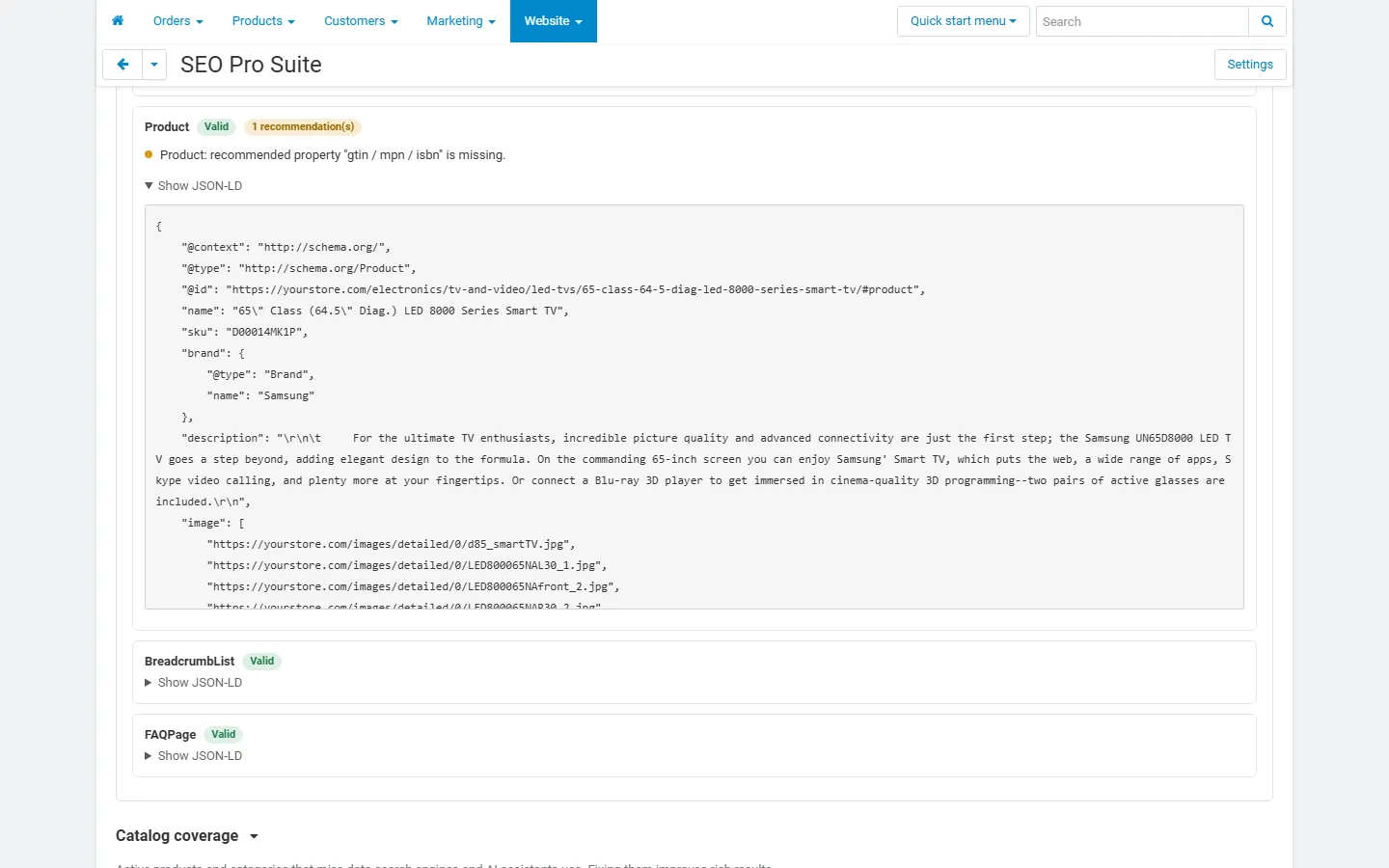Viewport: 1389px width, 868px height.
Task: Click the d85_smartTV.jpg image URL
Action: pos(391,545)
